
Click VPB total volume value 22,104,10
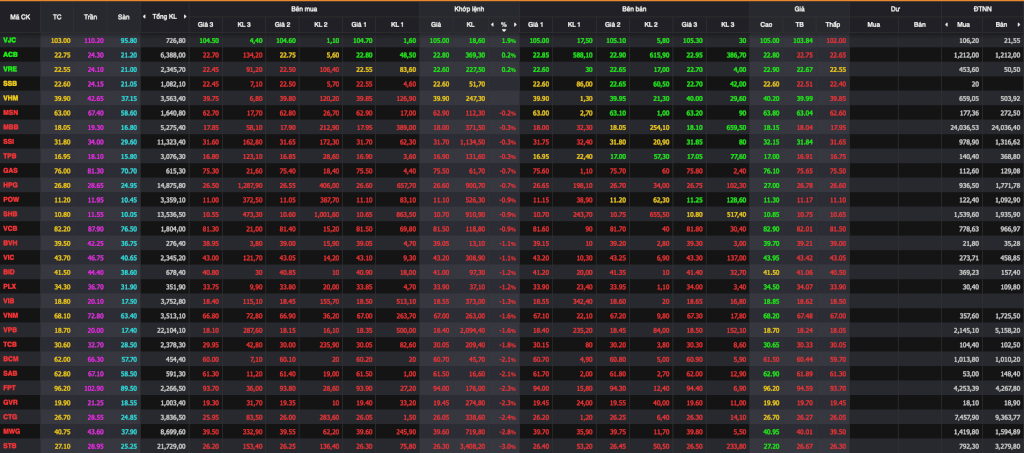pyautogui.click(x=172, y=329)
